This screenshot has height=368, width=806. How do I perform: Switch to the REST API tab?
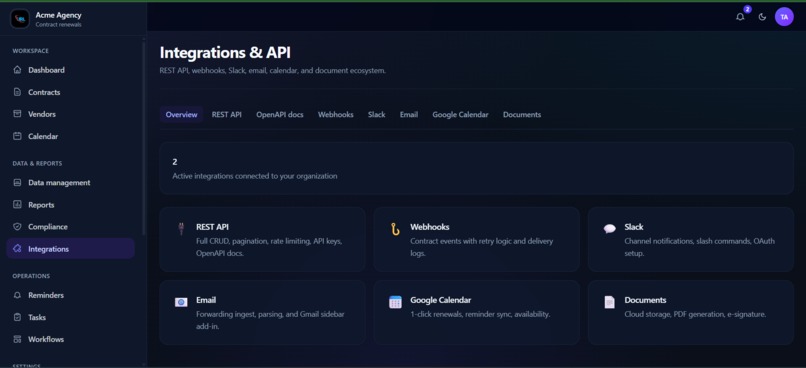tap(227, 115)
